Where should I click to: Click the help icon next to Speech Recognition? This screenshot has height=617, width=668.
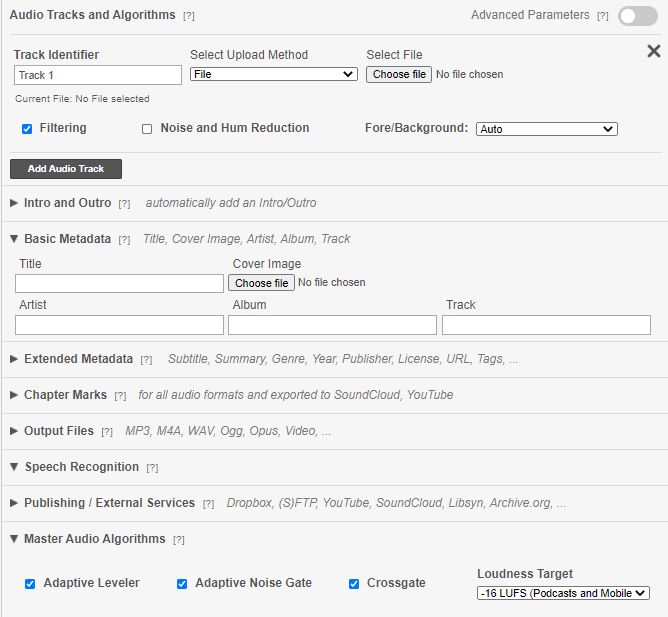click(x=152, y=468)
